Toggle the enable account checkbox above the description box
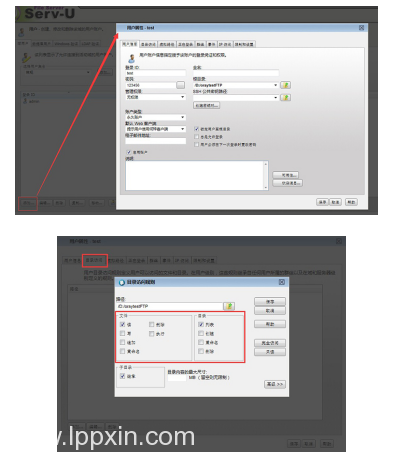This screenshot has width=394, height=455. tap(129, 152)
